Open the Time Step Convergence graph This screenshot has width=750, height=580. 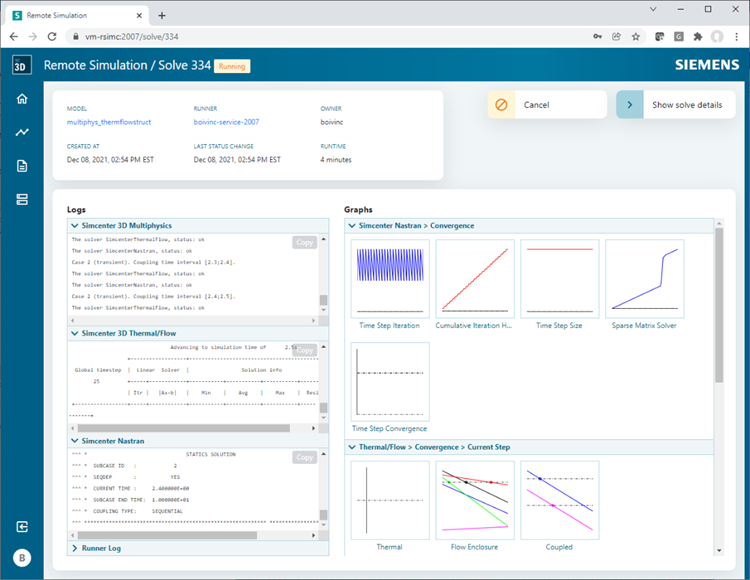[x=390, y=382]
